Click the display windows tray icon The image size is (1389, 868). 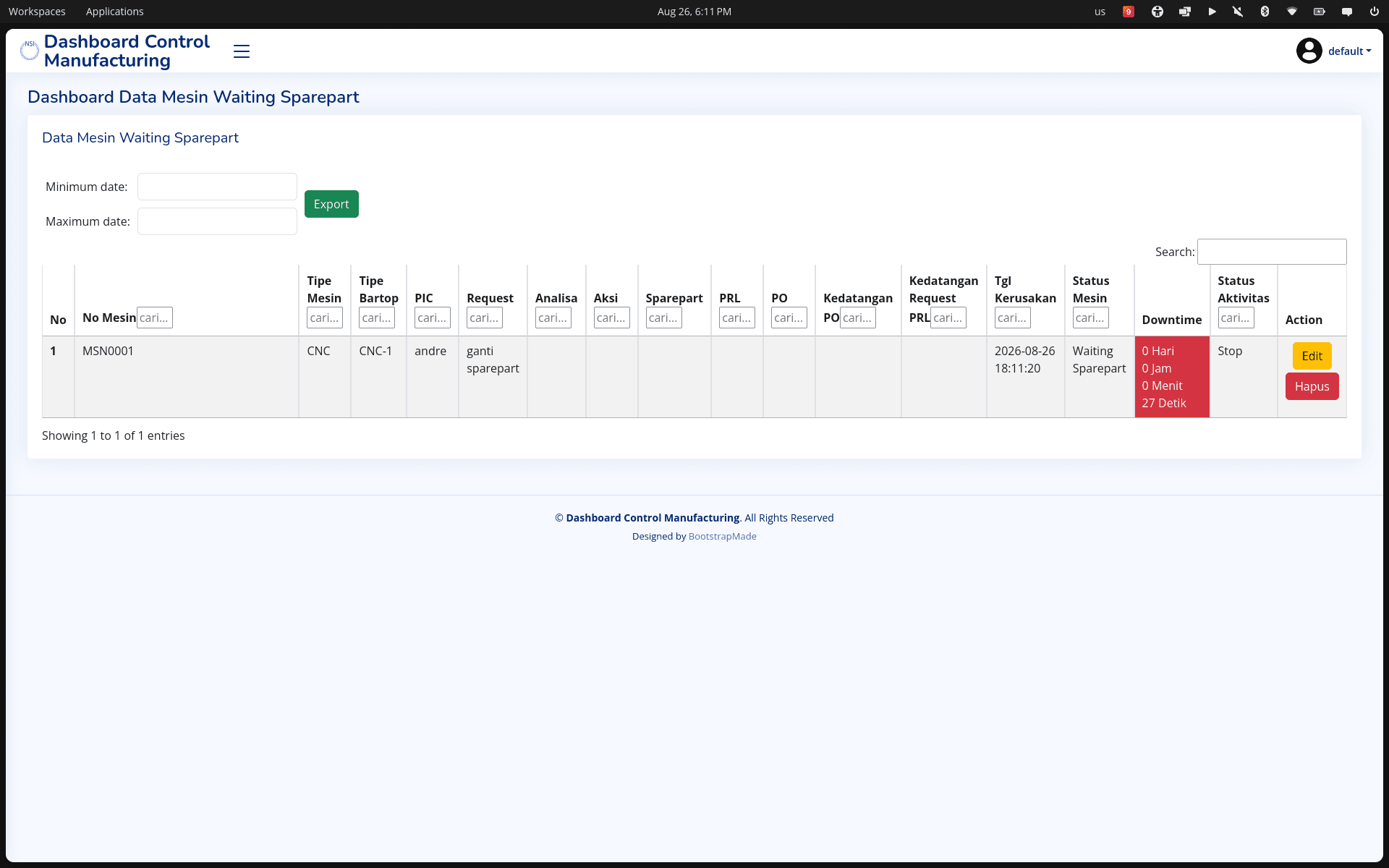(1184, 12)
